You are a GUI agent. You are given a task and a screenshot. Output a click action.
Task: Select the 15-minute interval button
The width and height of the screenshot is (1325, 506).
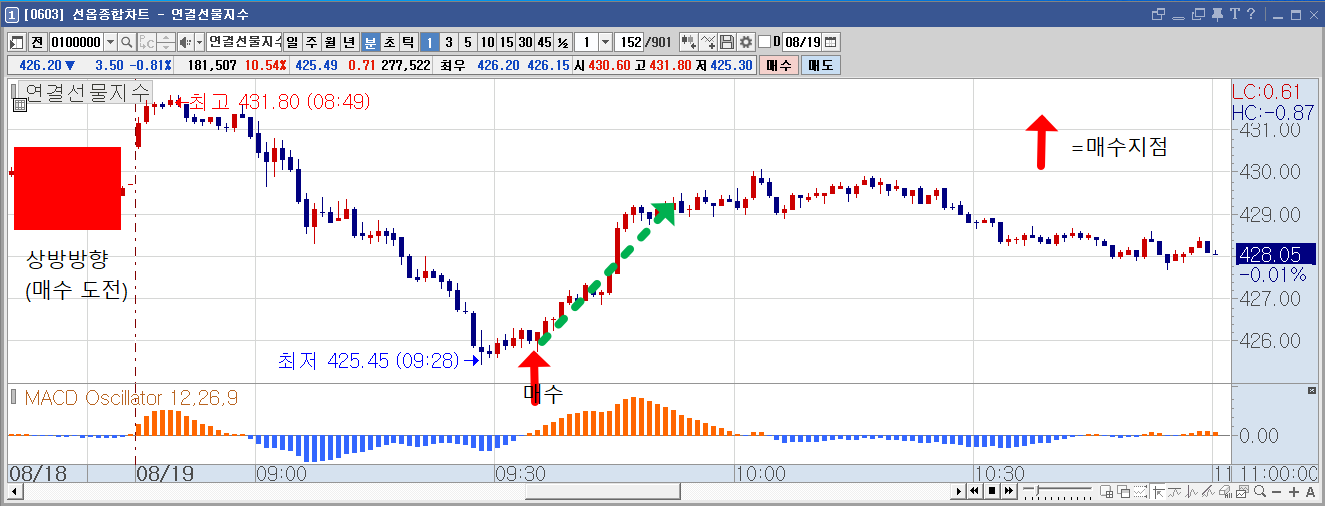tap(506, 42)
